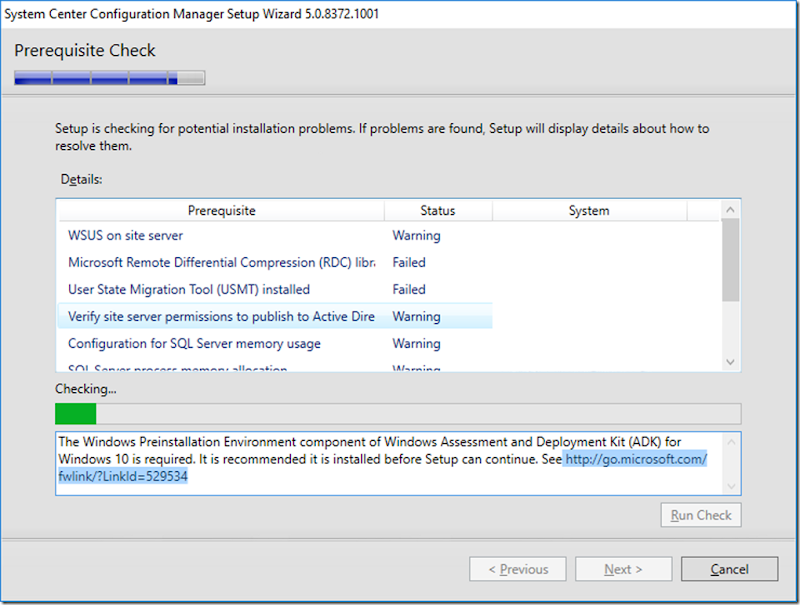Image resolution: width=800 pixels, height=605 pixels.
Task: Click Warning status for SQL memory usage
Action: (x=416, y=343)
